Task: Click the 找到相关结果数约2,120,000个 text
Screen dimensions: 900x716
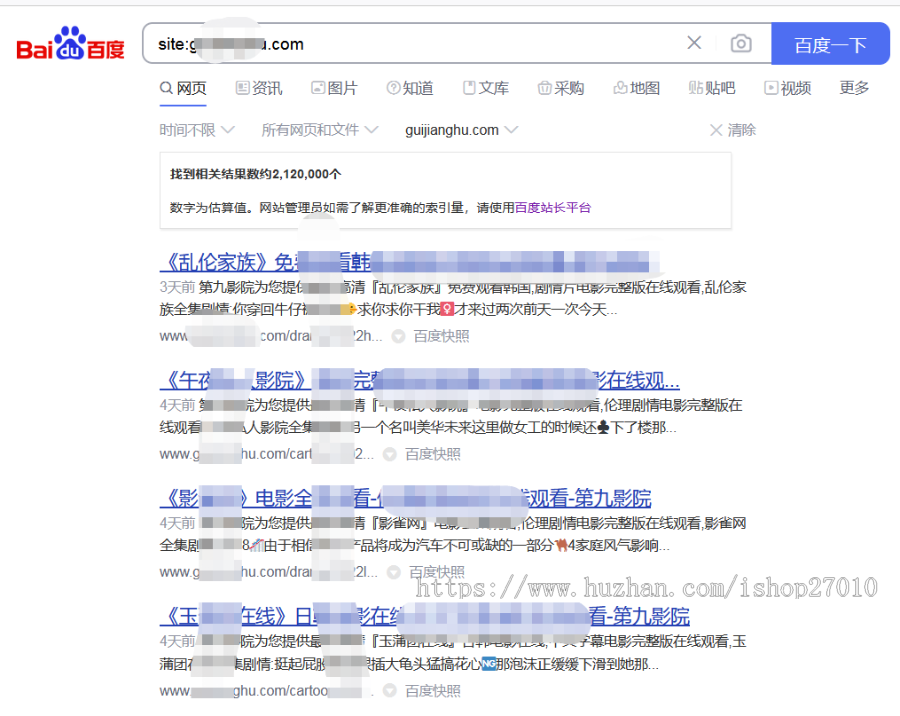Action: coord(255,174)
